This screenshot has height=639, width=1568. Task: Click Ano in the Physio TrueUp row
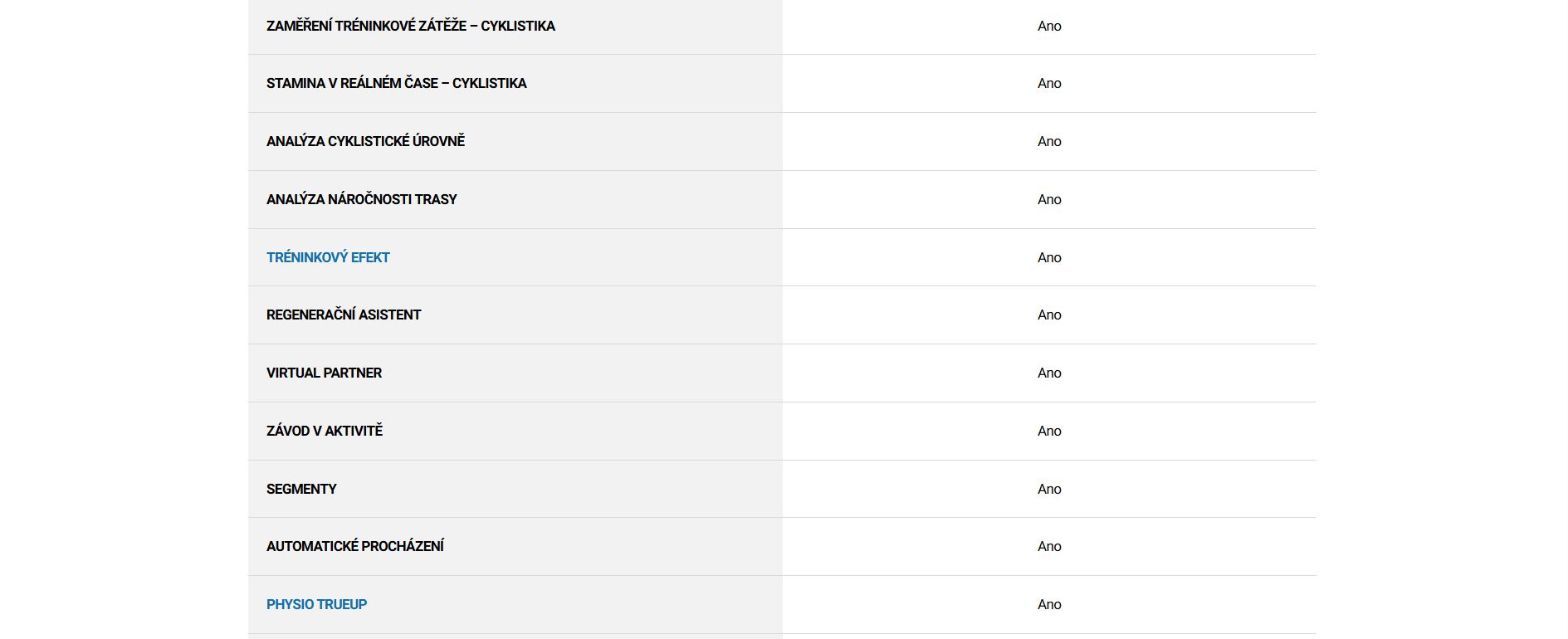coord(1049,604)
